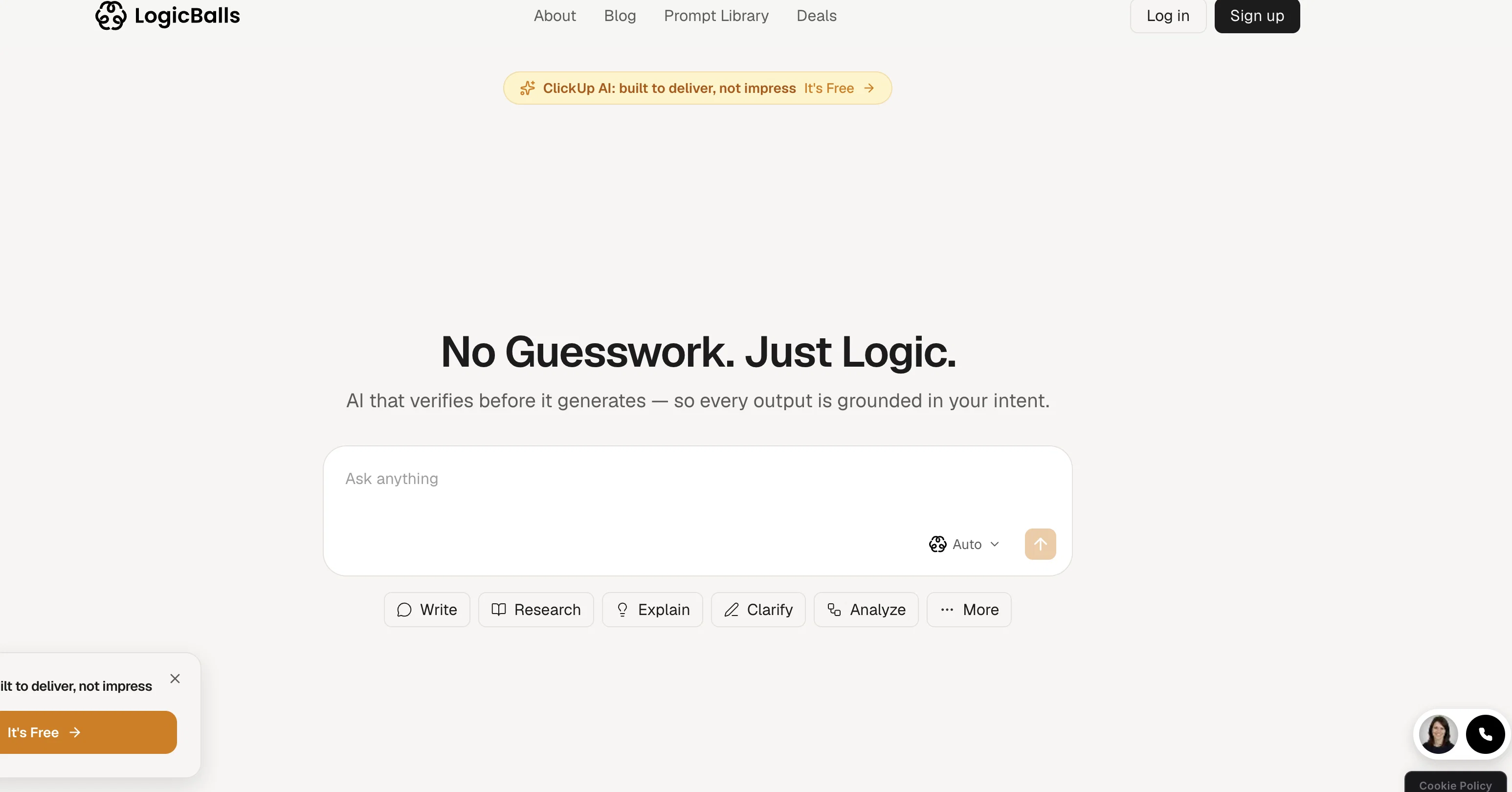Image resolution: width=1512 pixels, height=792 pixels.
Task: Click the agent avatar photo
Action: coord(1438,734)
